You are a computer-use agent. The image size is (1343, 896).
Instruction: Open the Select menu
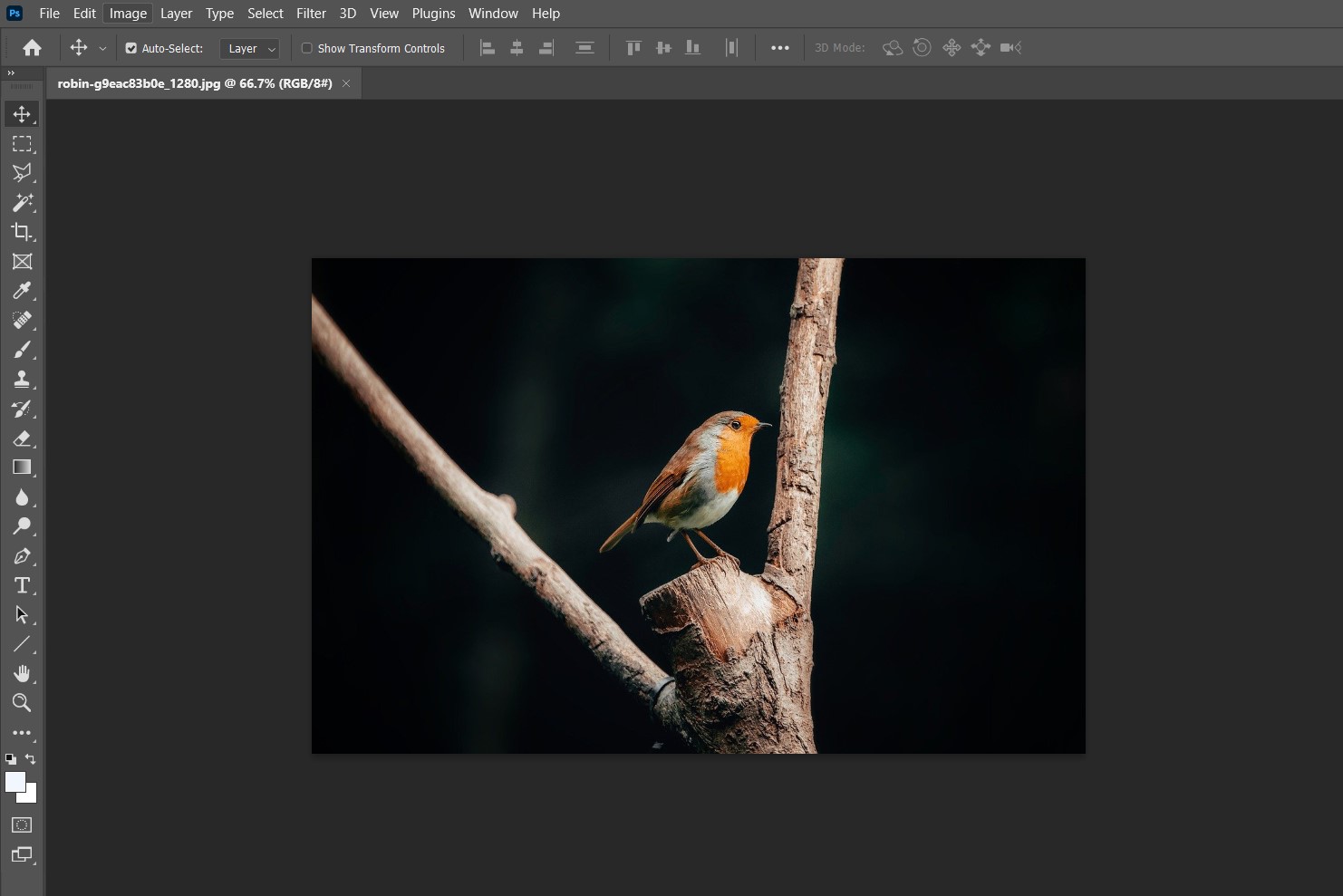[x=266, y=14]
